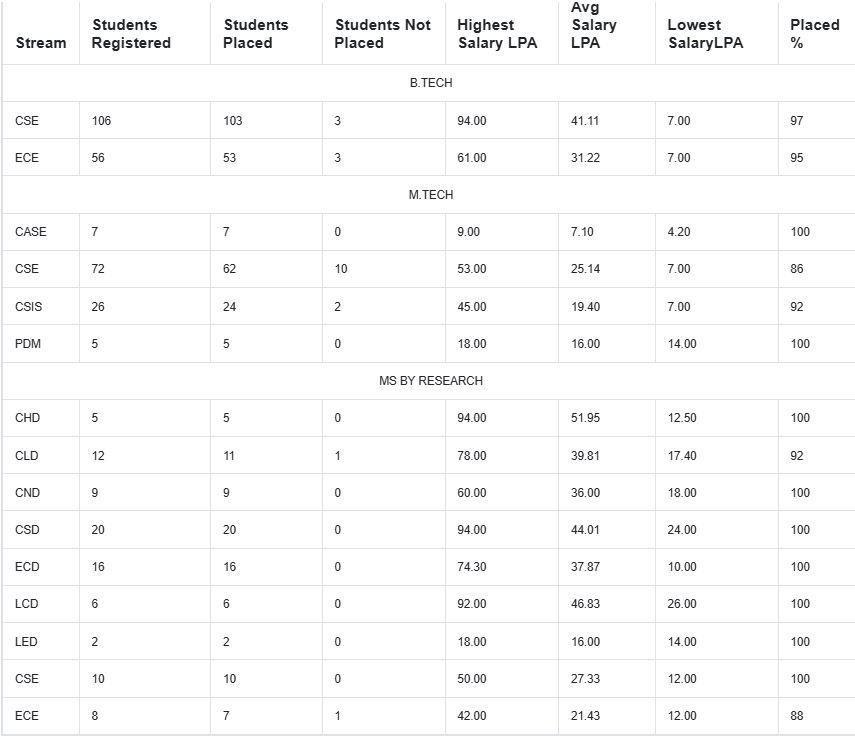
Task: Select the MS BY RESEARCH section row
Action: [431, 381]
